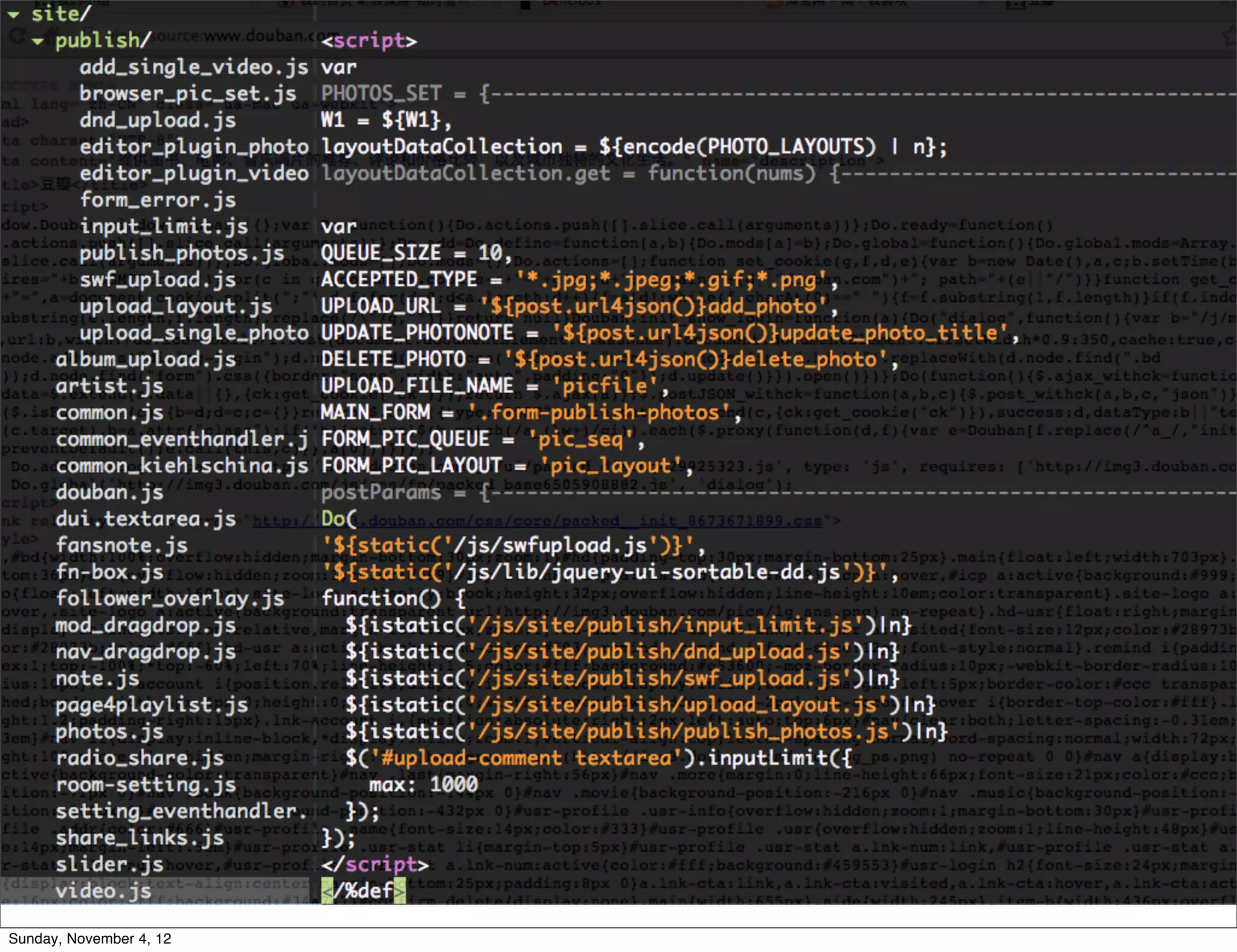The height and width of the screenshot is (952, 1237).
Task: Open publish_photos.js from tree
Action: 181,253
